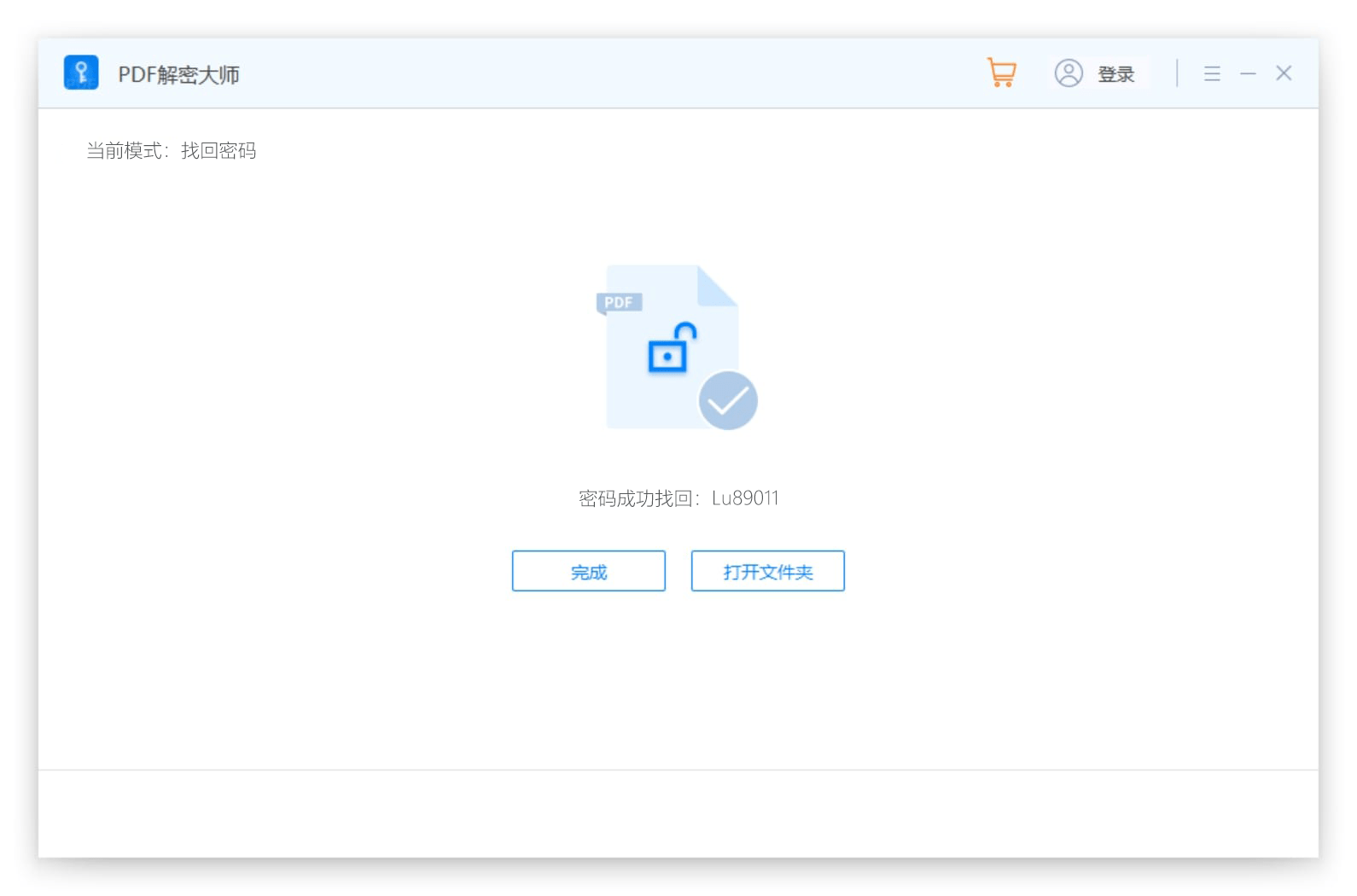The height and width of the screenshot is (896, 1357).
Task: Click the 当前模式 label
Action: coord(125,151)
